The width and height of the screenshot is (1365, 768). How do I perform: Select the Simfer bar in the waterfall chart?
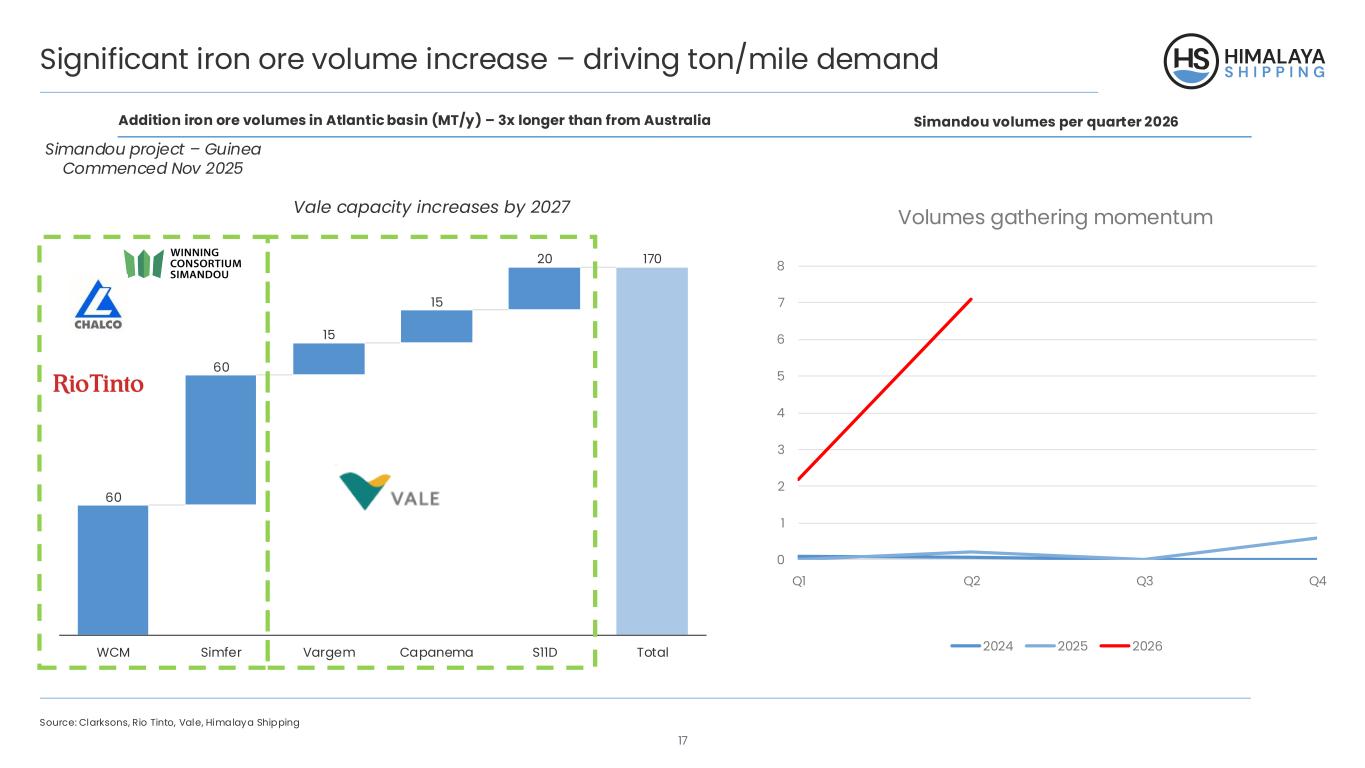pos(221,440)
